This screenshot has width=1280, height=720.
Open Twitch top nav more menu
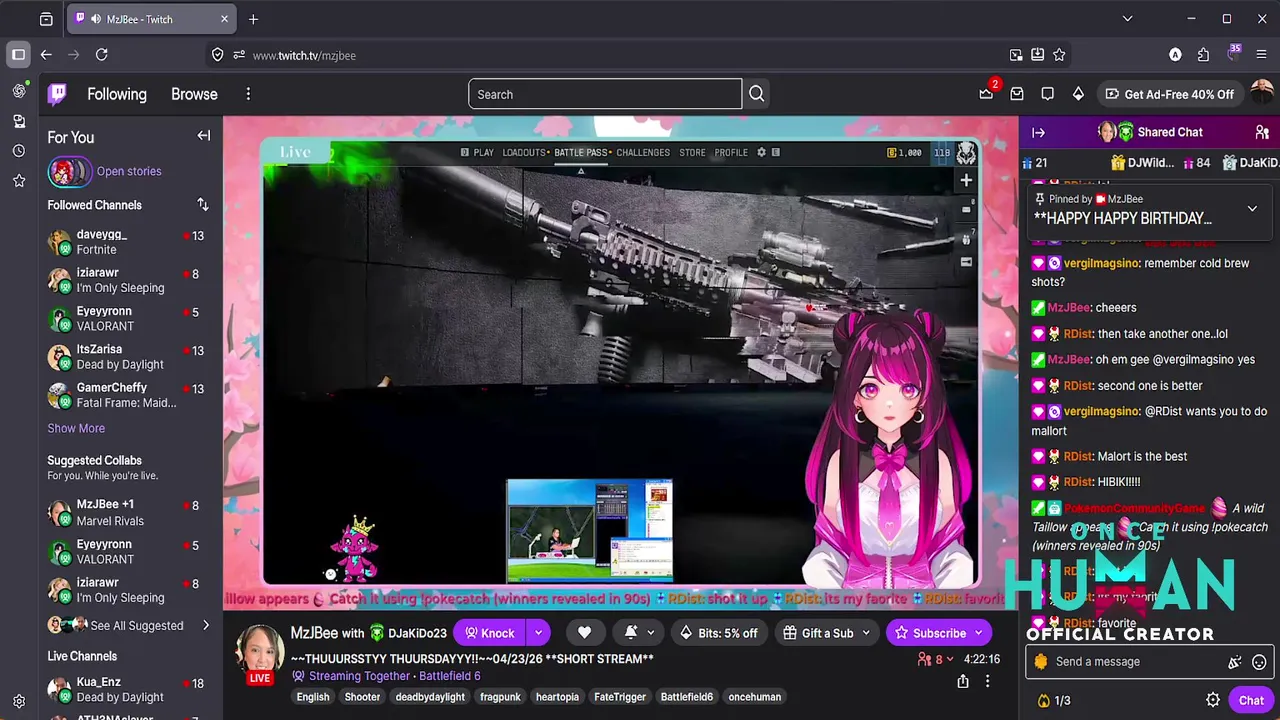click(248, 94)
